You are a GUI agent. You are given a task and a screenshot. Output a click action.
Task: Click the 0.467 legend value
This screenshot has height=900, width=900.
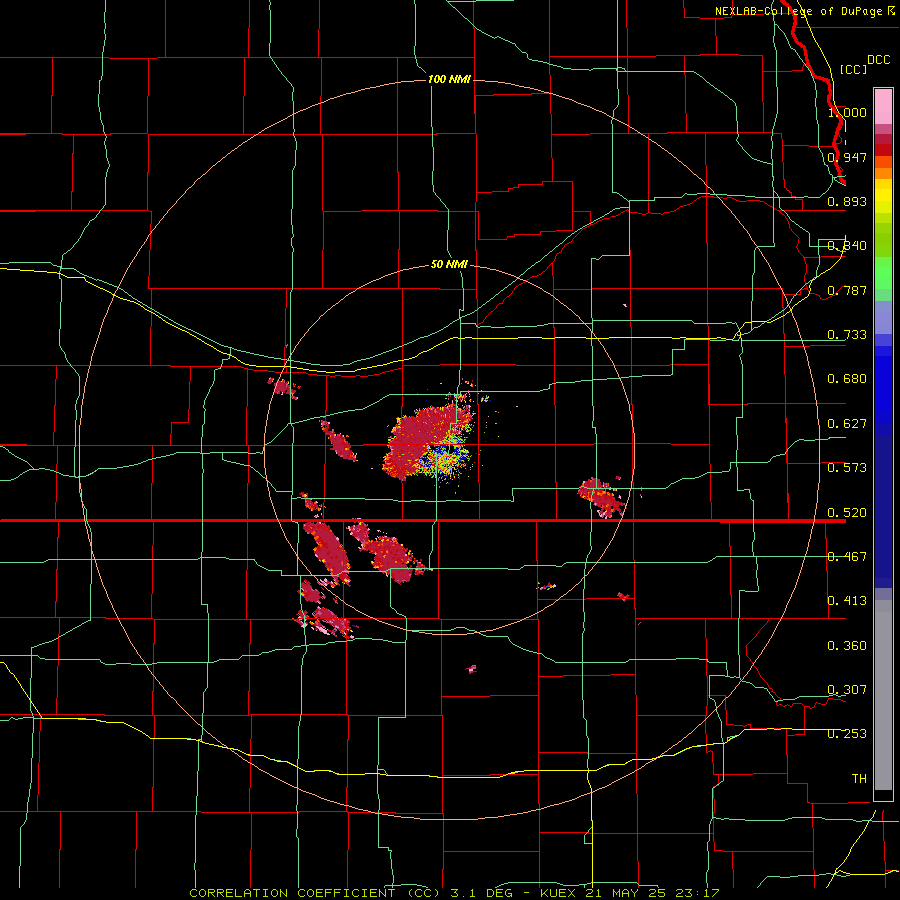coord(847,557)
